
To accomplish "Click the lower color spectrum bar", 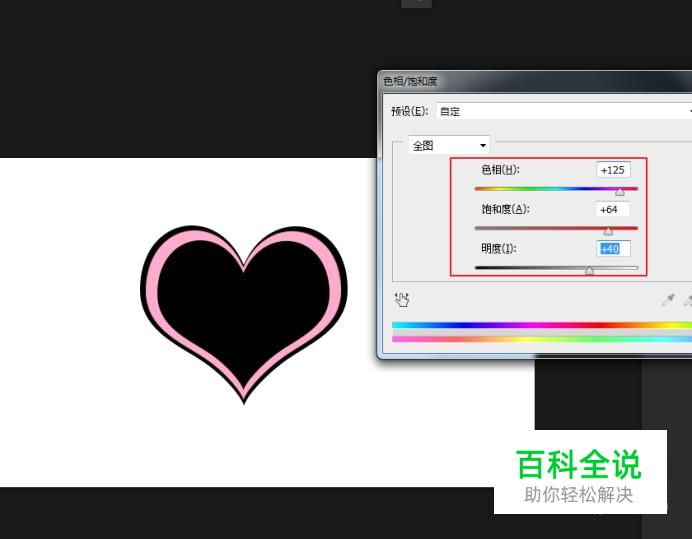I will click(542, 339).
